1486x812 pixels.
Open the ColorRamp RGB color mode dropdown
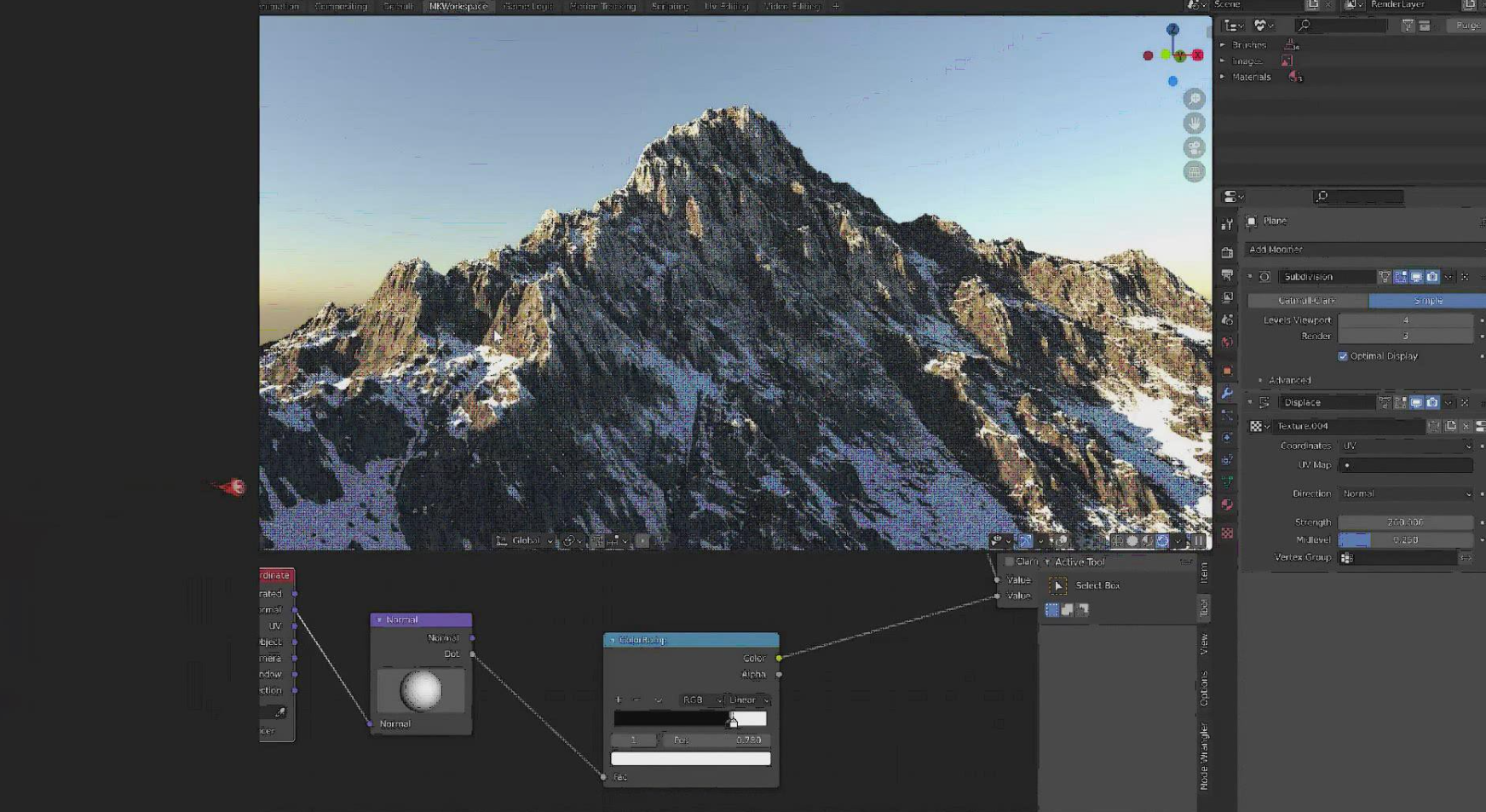pyautogui.click(x=700, y=700)
